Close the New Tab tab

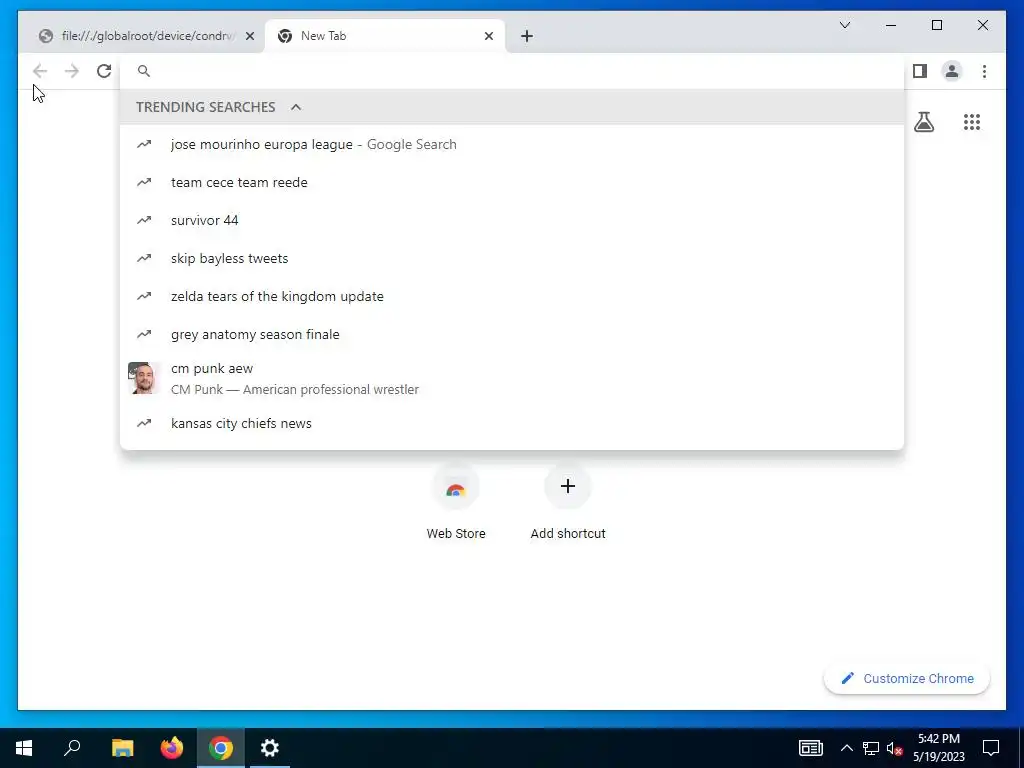click(488, 37)
